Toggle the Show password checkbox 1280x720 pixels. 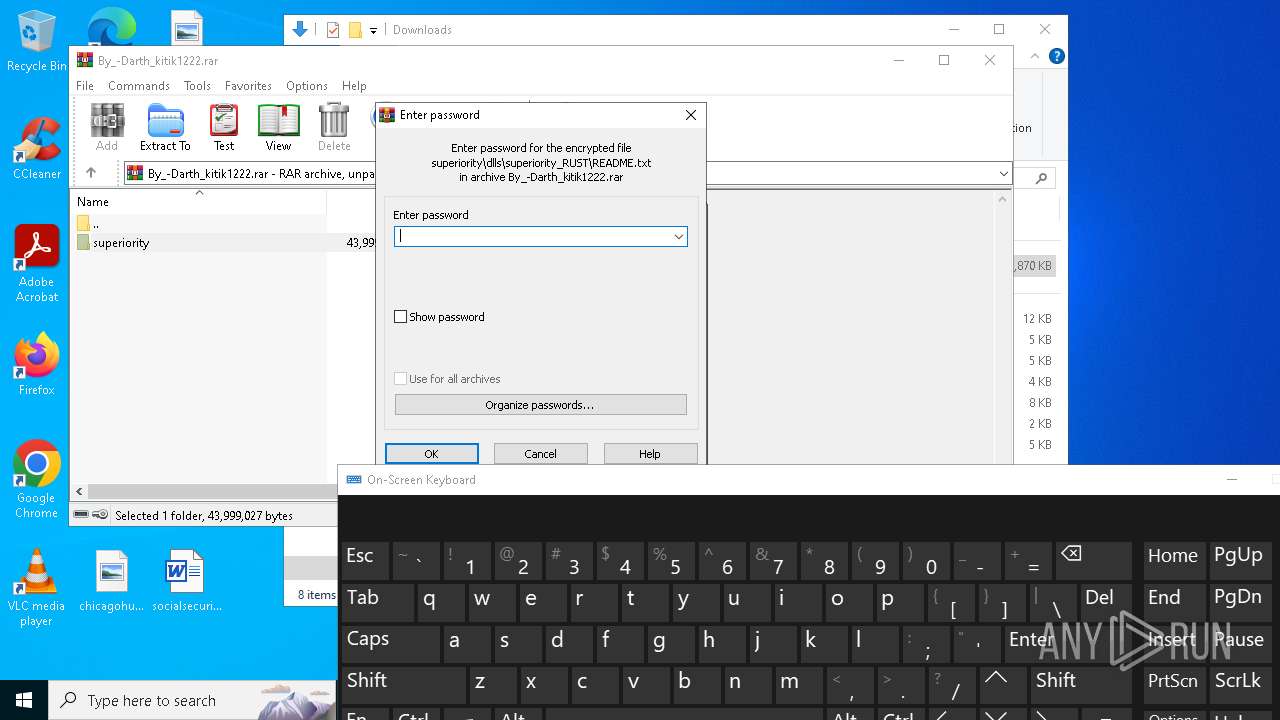click(401, 317)
